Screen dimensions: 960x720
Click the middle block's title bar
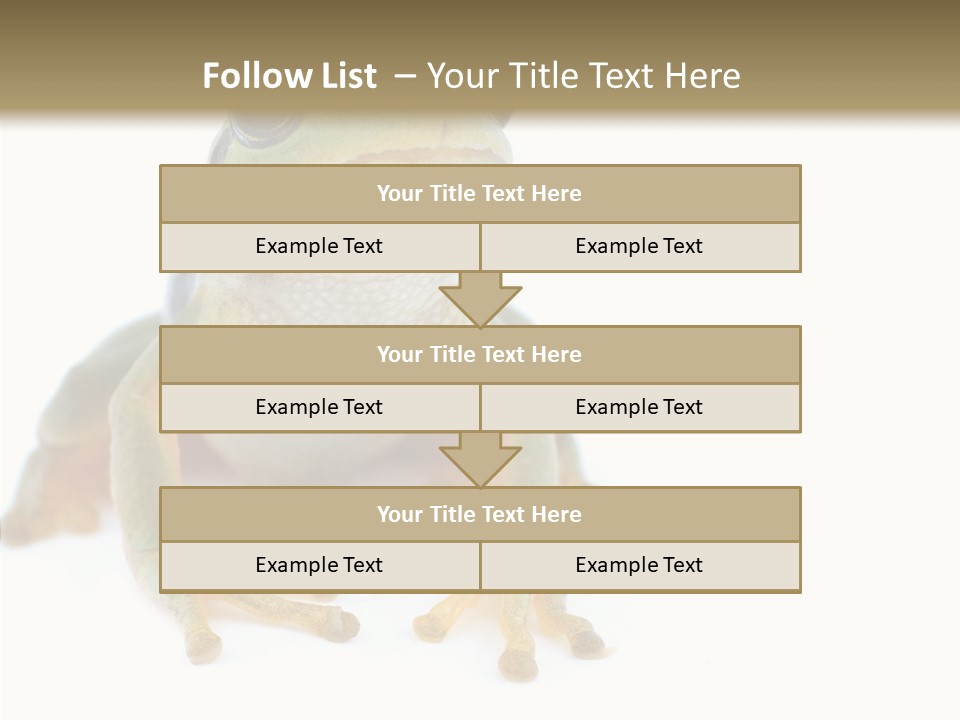(x=481, y=354)
